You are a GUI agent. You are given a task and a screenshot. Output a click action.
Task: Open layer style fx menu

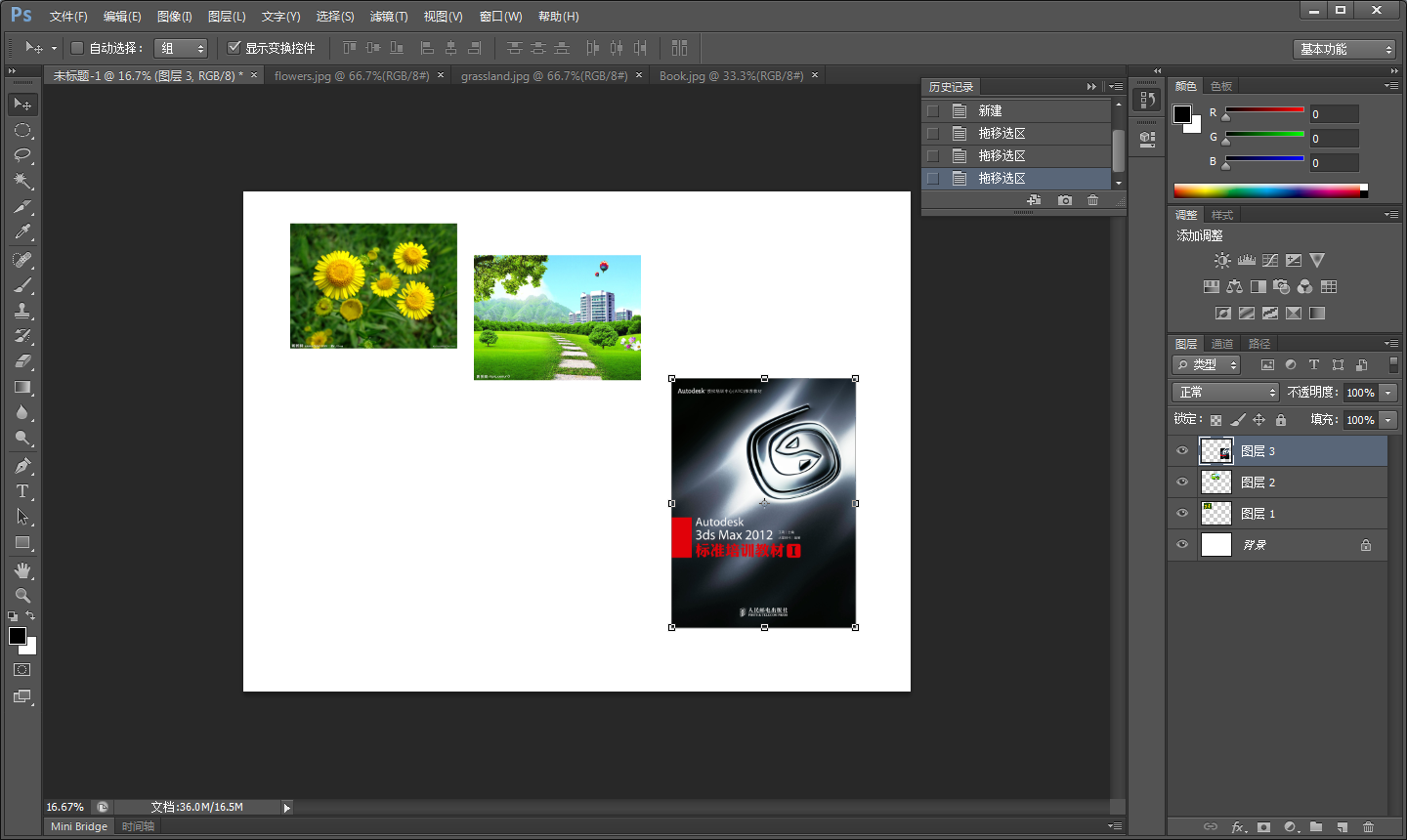click(x=1238, y=827)
